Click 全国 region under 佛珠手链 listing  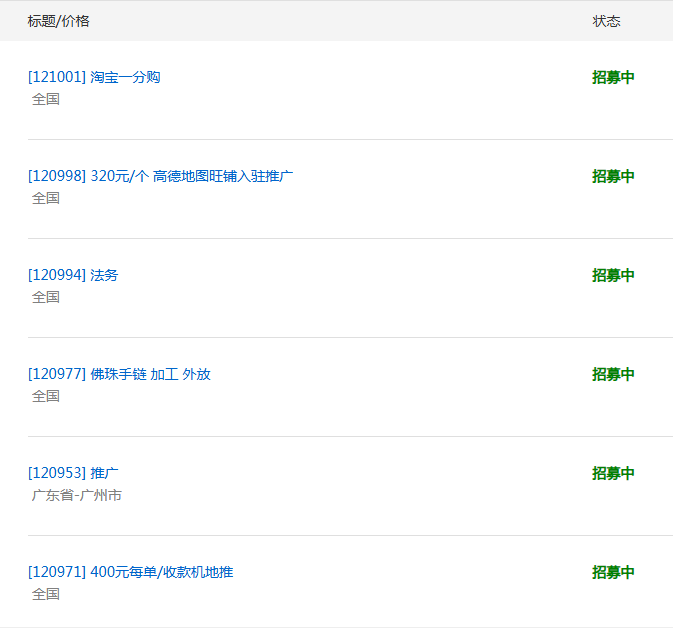click(x=46, y=396)
